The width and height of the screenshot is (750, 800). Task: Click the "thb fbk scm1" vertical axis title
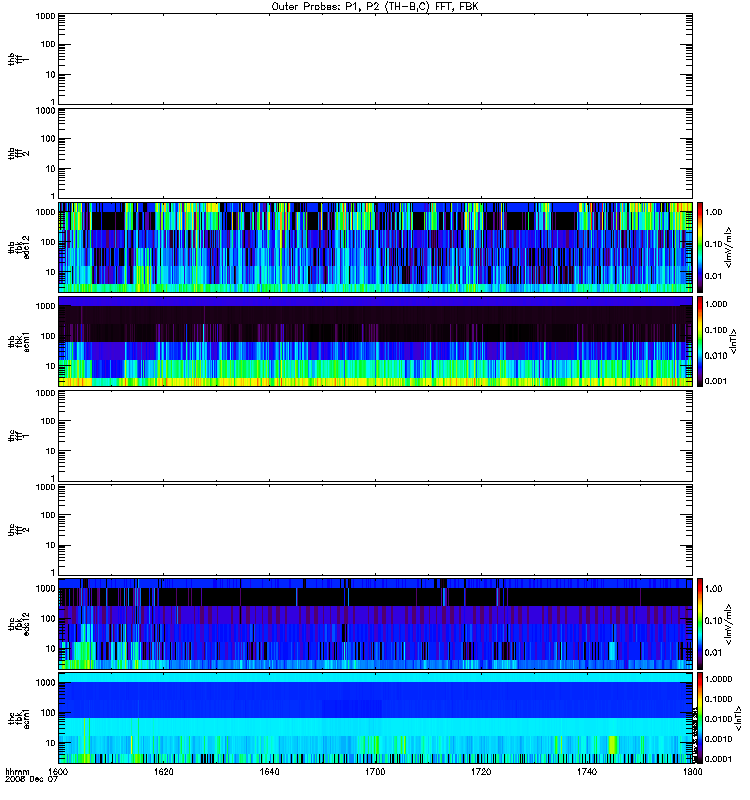tap(19, 341)
